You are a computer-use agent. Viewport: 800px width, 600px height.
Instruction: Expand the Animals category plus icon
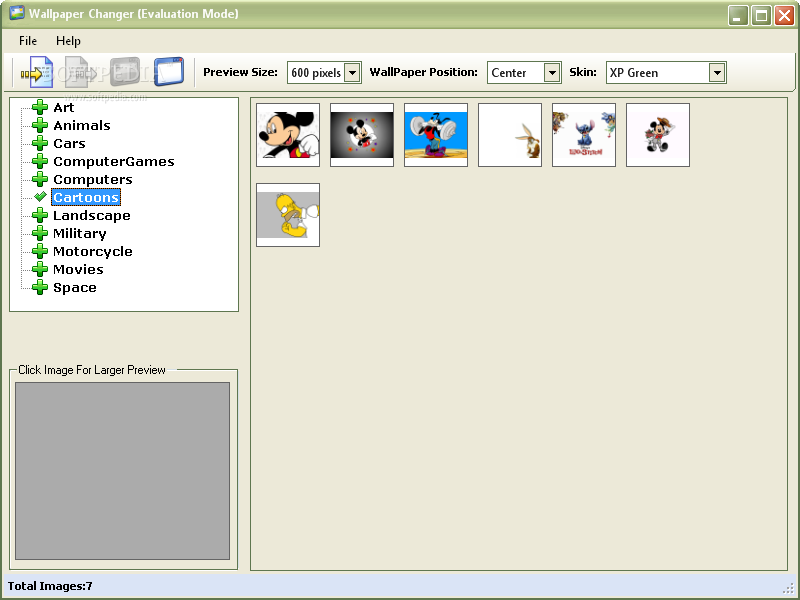point(40,125)
